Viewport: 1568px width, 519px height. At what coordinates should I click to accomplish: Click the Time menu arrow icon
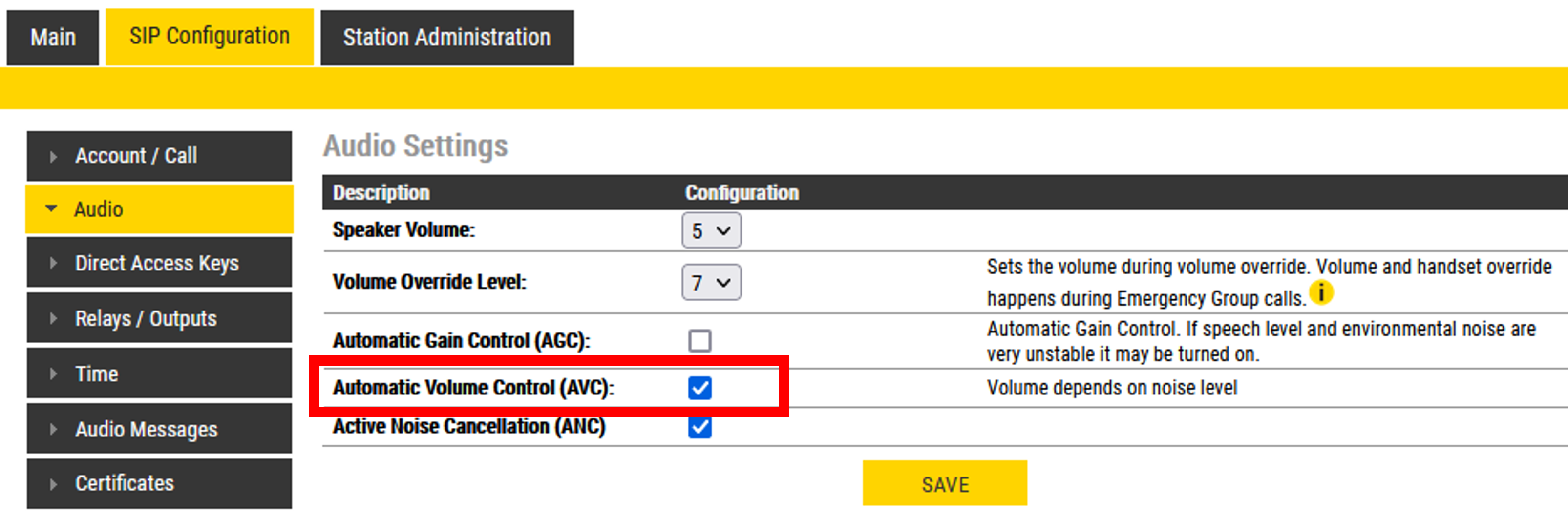(54, 374)
